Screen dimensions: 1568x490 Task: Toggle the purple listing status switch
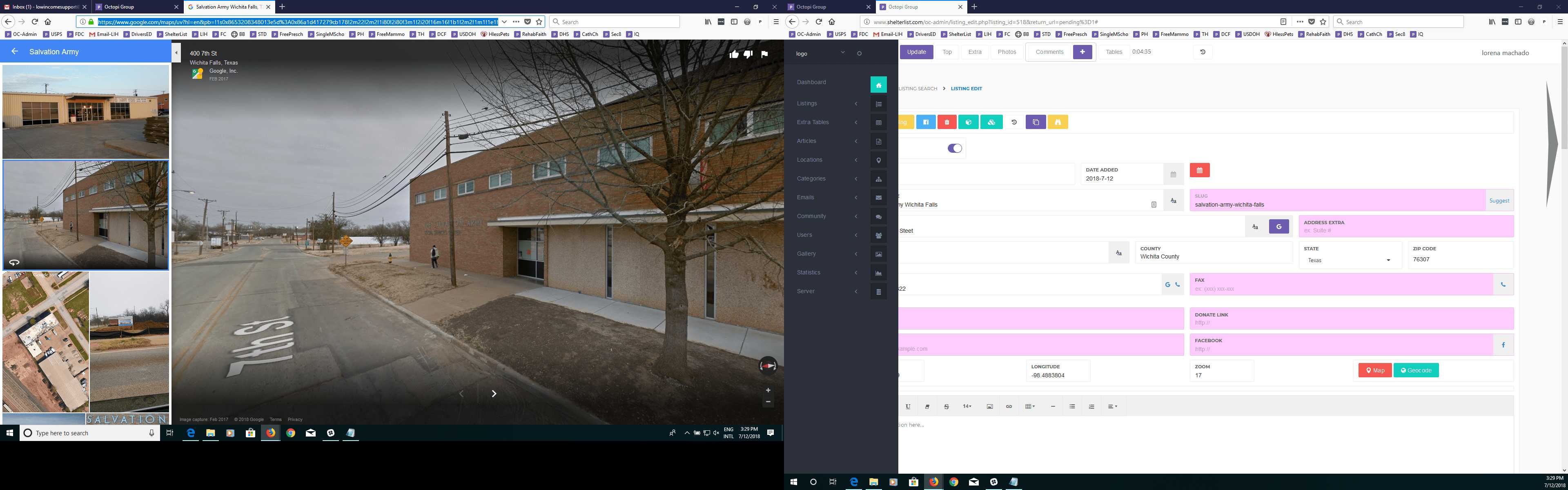pos(954,149)
